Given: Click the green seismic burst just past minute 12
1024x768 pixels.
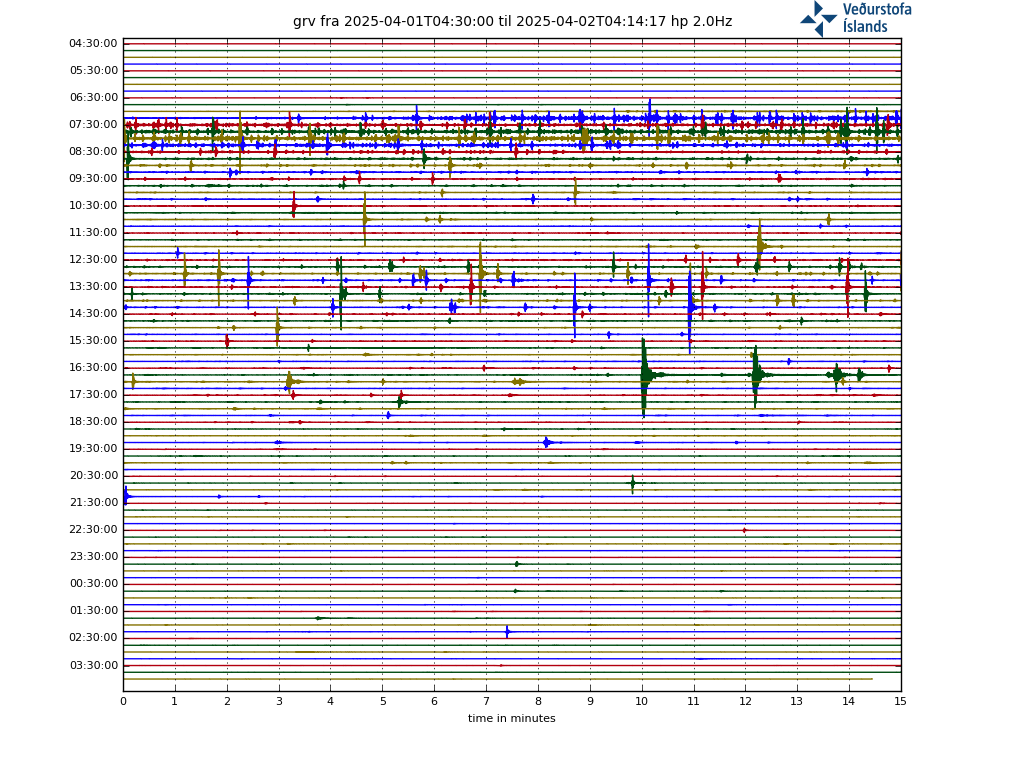Looking at the screenshot, I should [756, 376].
